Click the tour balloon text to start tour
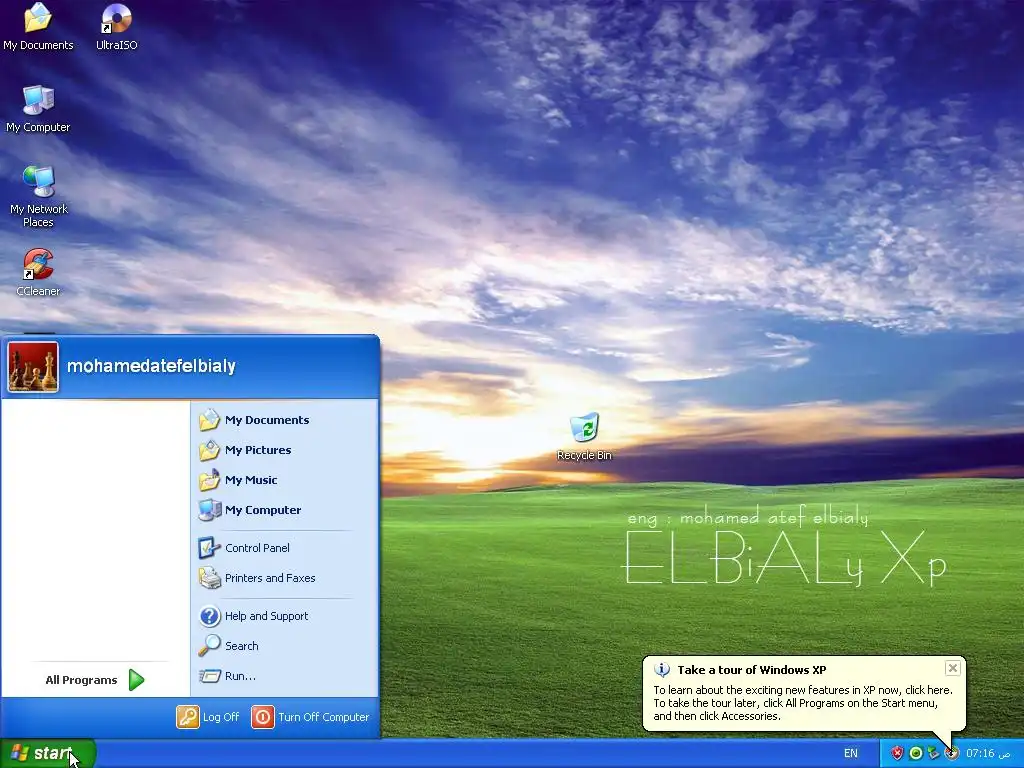 coord(803,703)
